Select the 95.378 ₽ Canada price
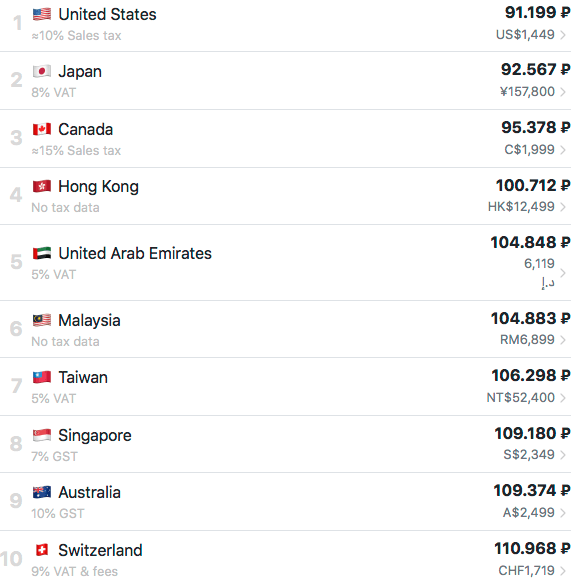The image size is (579, 586). pos(536,127)
